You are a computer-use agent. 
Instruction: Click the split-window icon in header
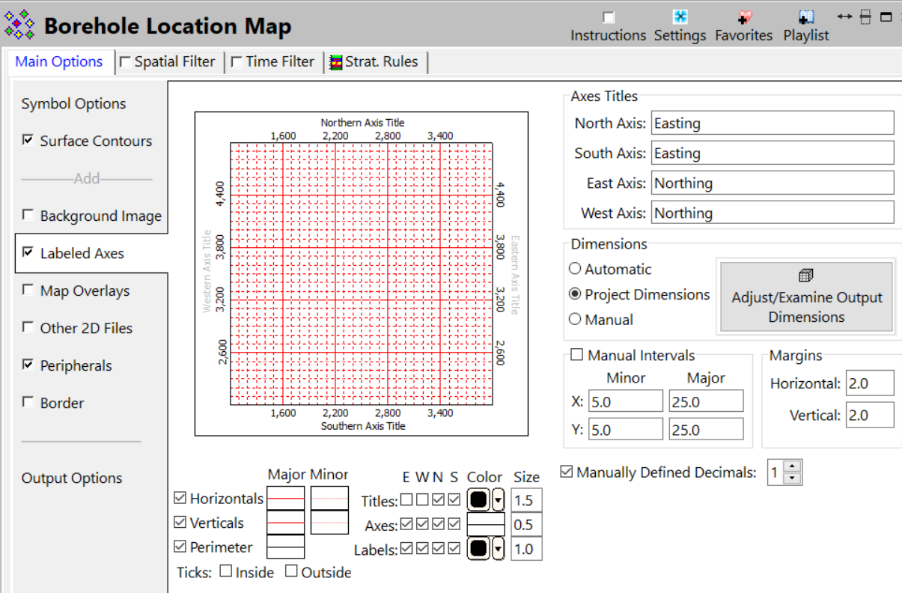pos(866,16)
